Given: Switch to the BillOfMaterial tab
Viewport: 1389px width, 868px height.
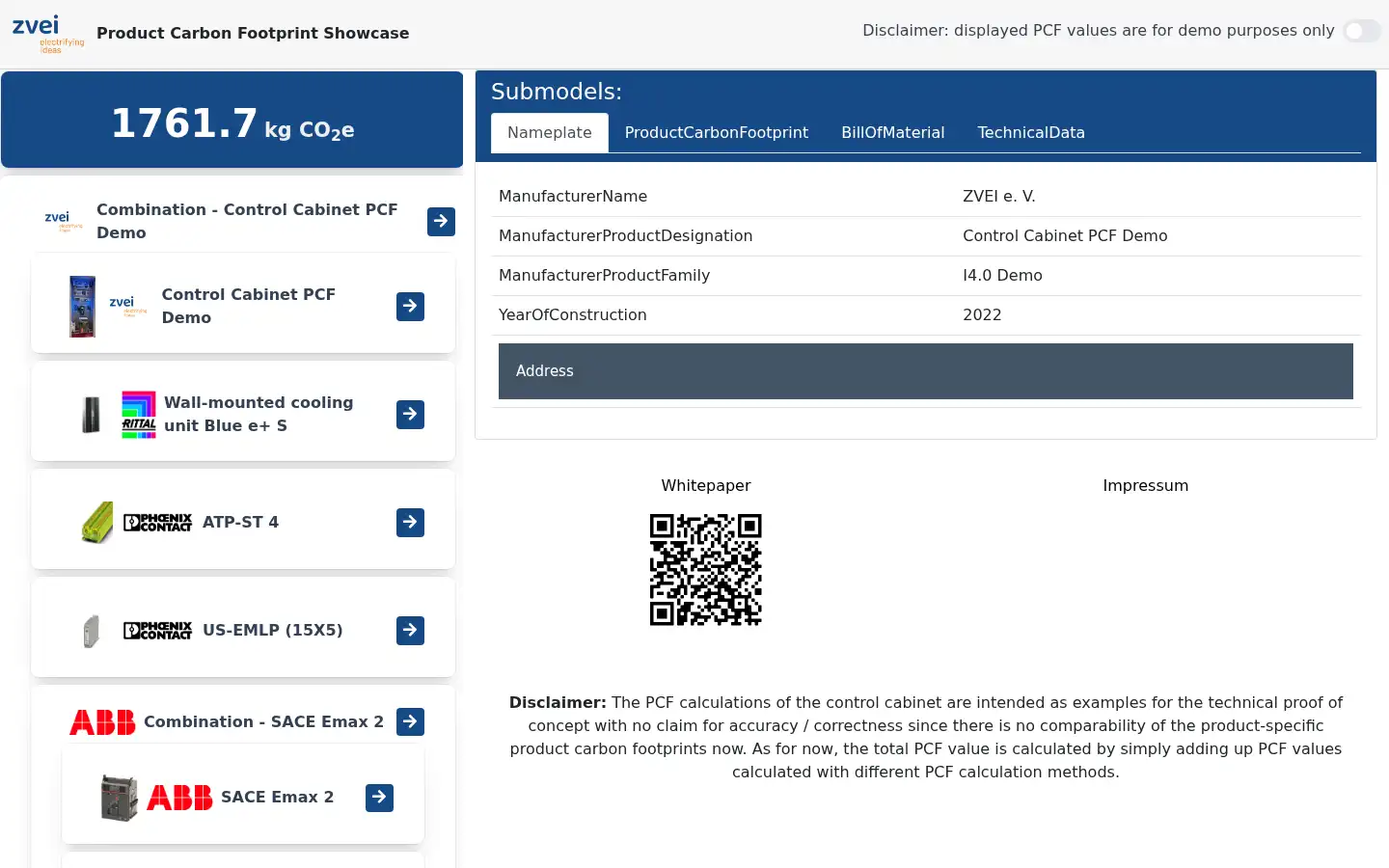Looking at the screenshot, I should pos(893,133).
